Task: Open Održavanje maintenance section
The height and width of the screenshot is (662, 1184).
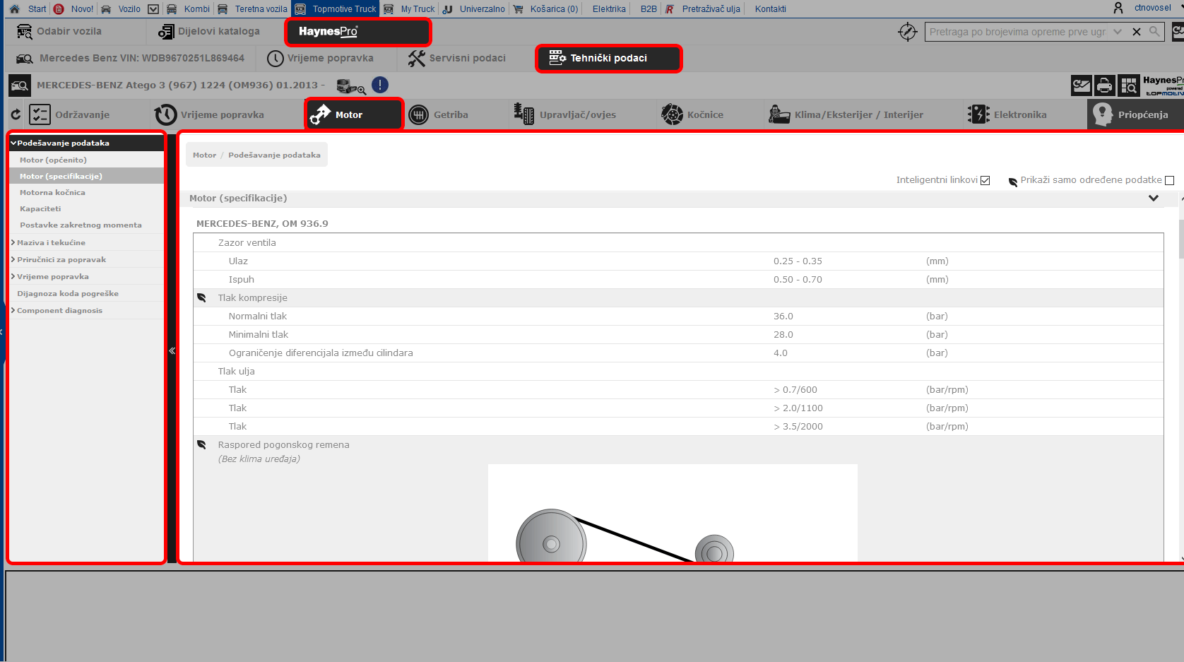Action: tap(69, 115)
